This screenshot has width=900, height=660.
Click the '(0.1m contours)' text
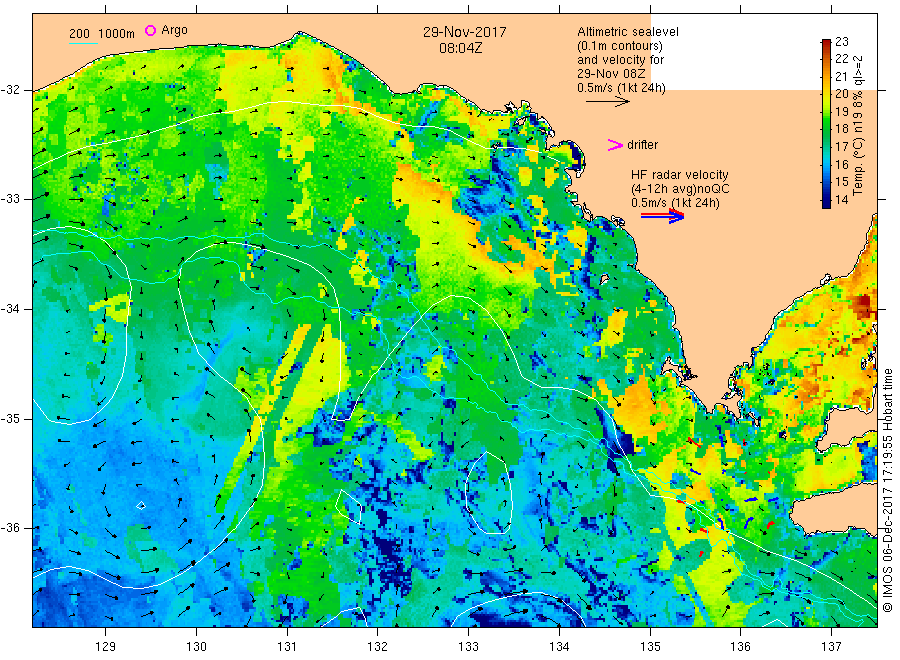pos(620,46)
